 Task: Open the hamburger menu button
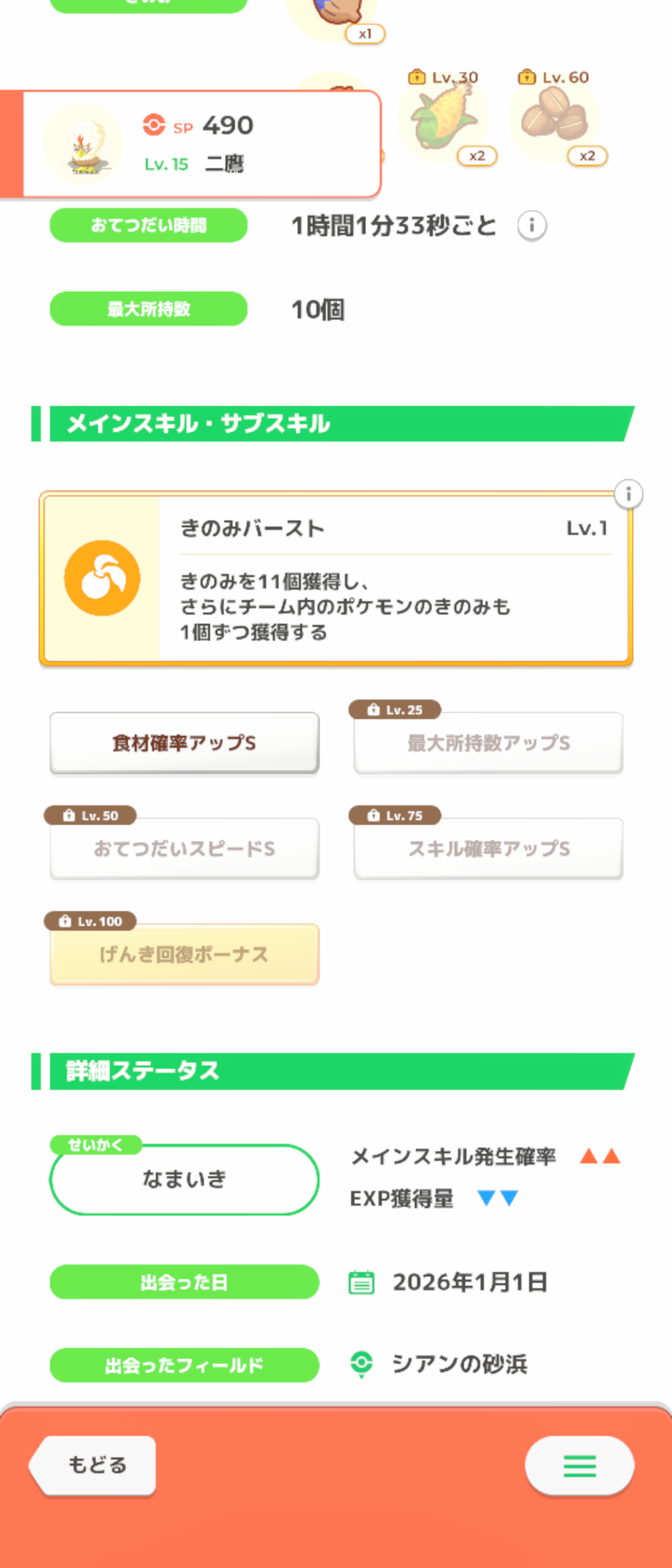(579, 1466)
